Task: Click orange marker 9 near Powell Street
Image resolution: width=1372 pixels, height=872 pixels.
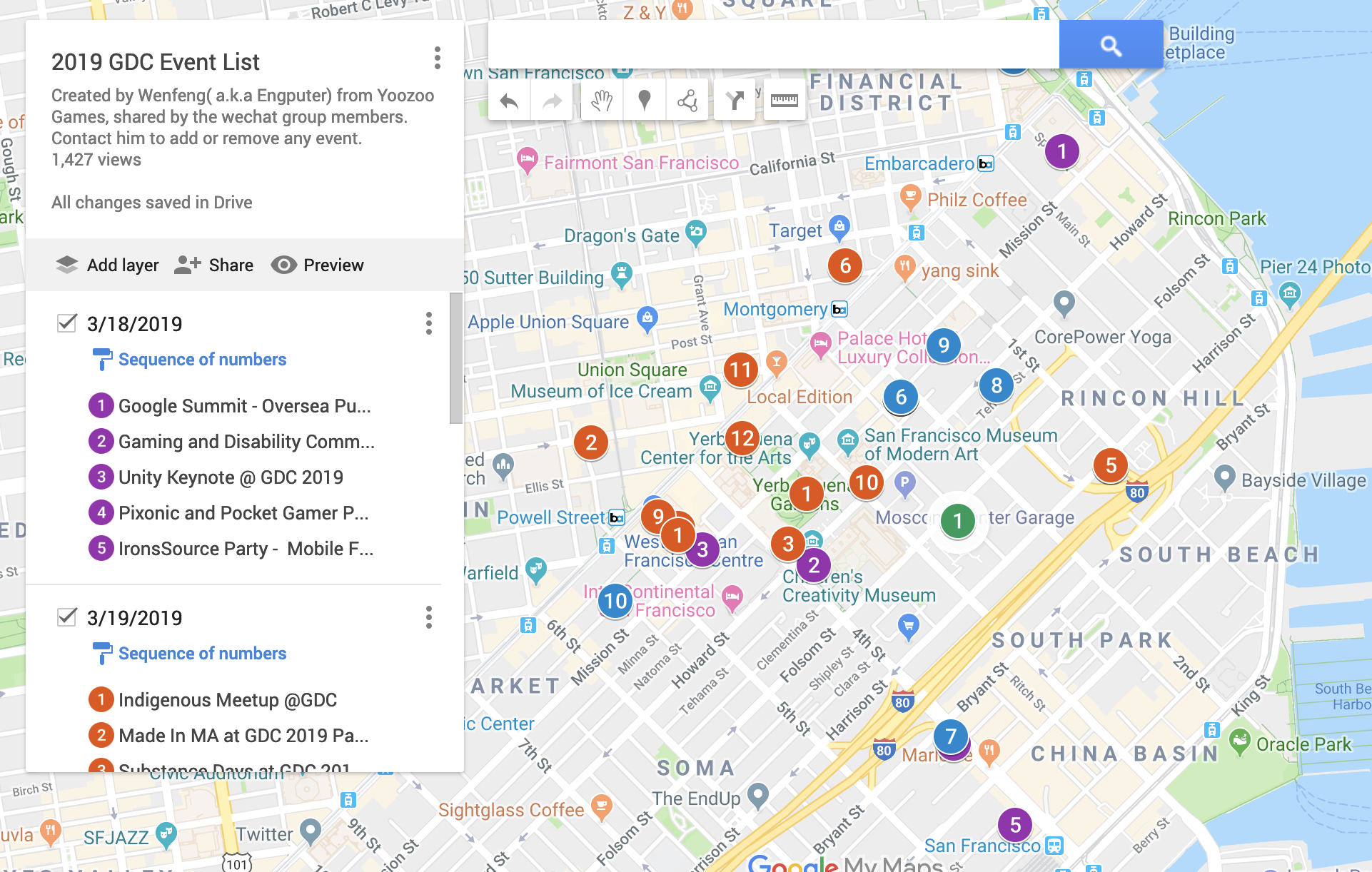Action: click(655, 515)
